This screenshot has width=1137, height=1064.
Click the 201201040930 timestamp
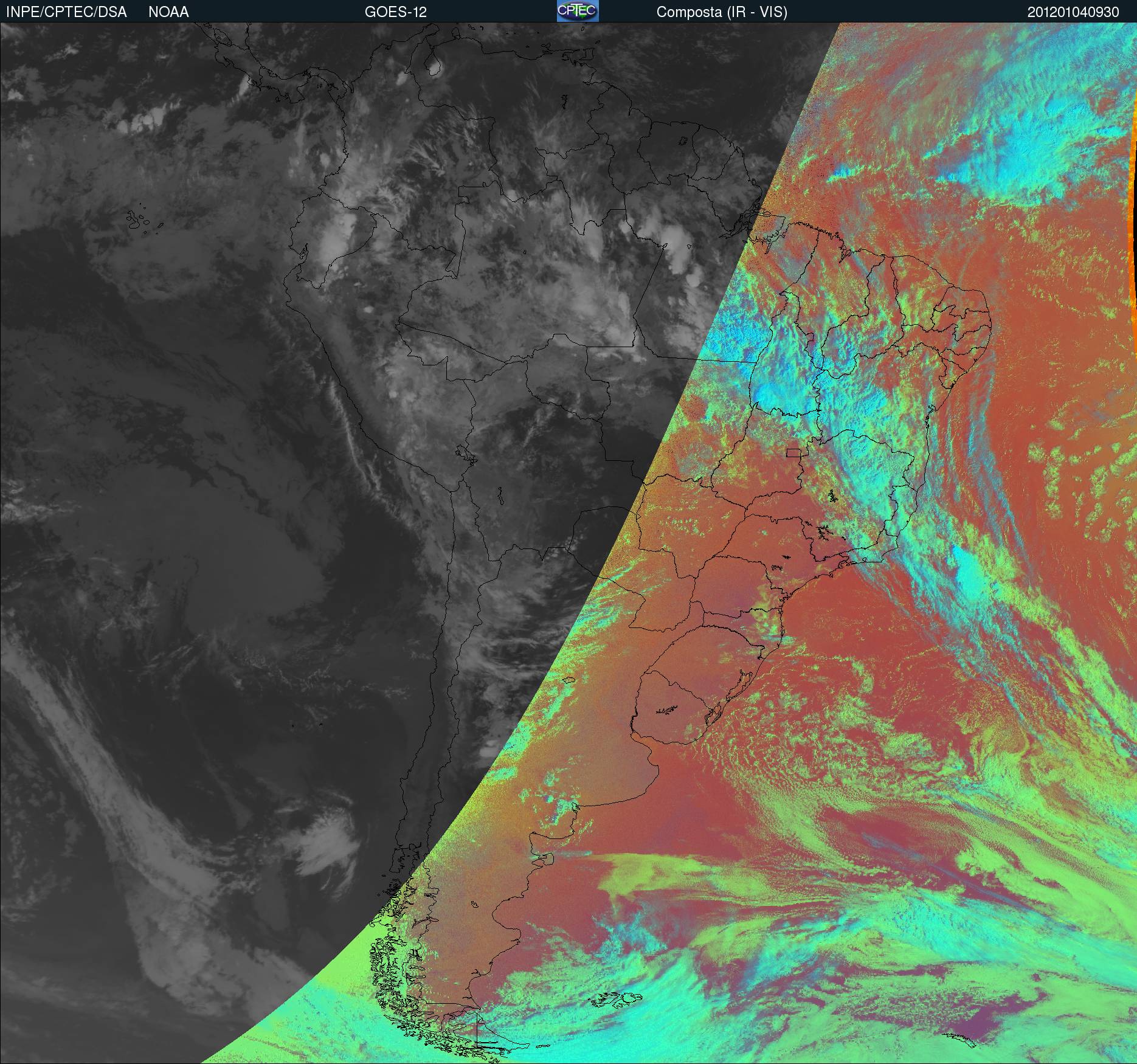pos(1073,12)
